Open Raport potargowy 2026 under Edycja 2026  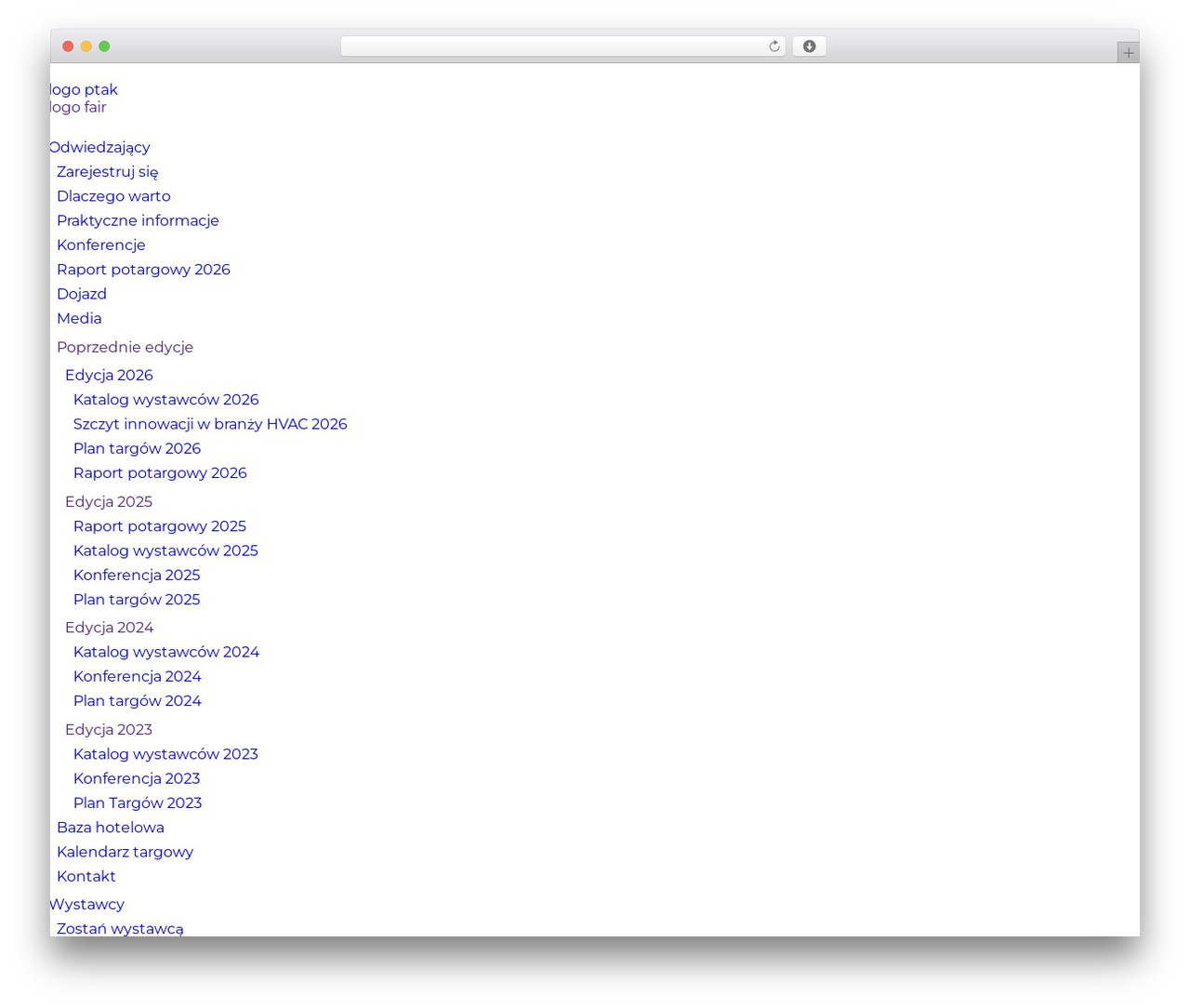[x=160, y=472]
